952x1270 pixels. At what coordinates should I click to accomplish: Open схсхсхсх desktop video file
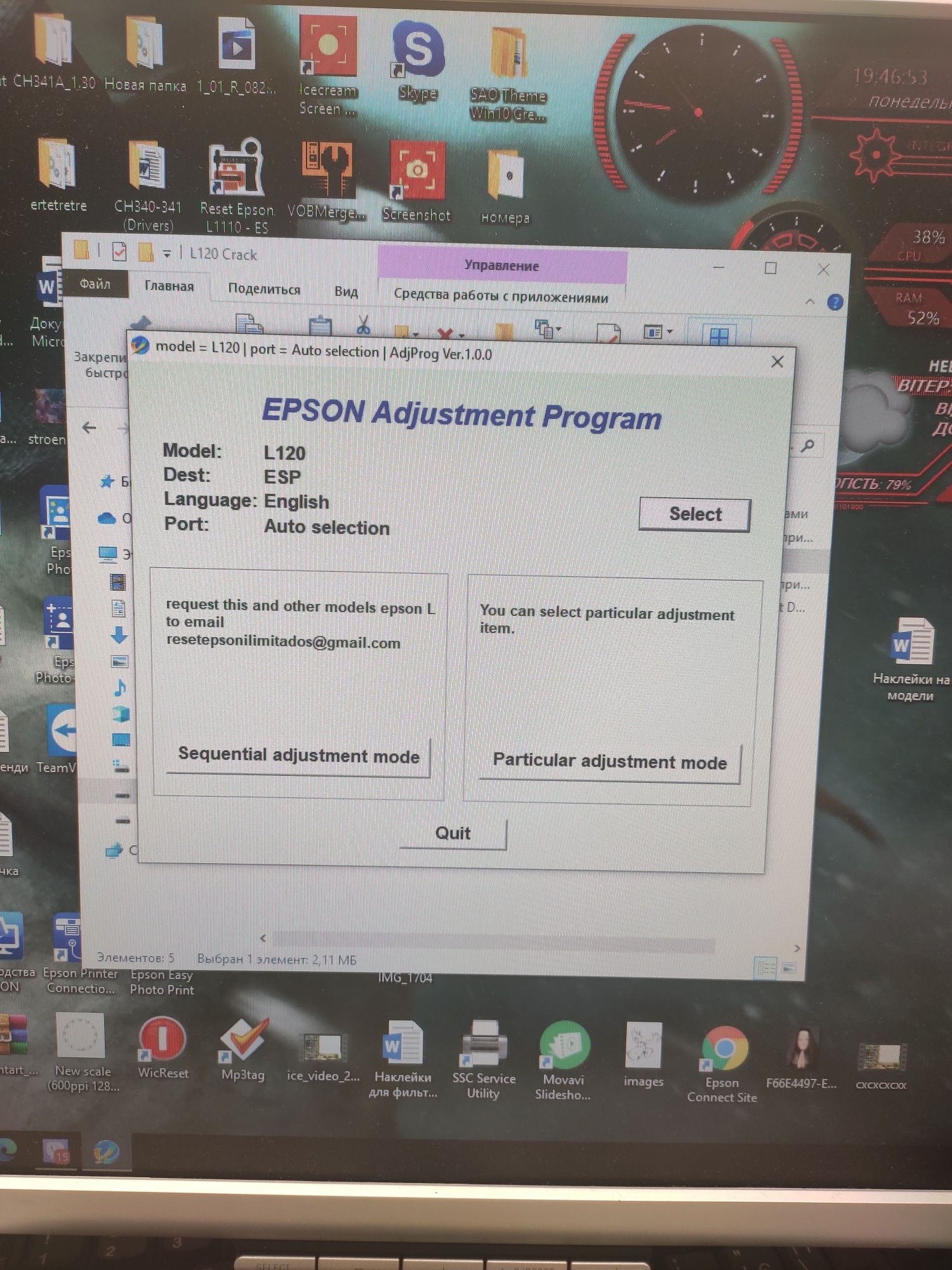[x=881, y=1066]
